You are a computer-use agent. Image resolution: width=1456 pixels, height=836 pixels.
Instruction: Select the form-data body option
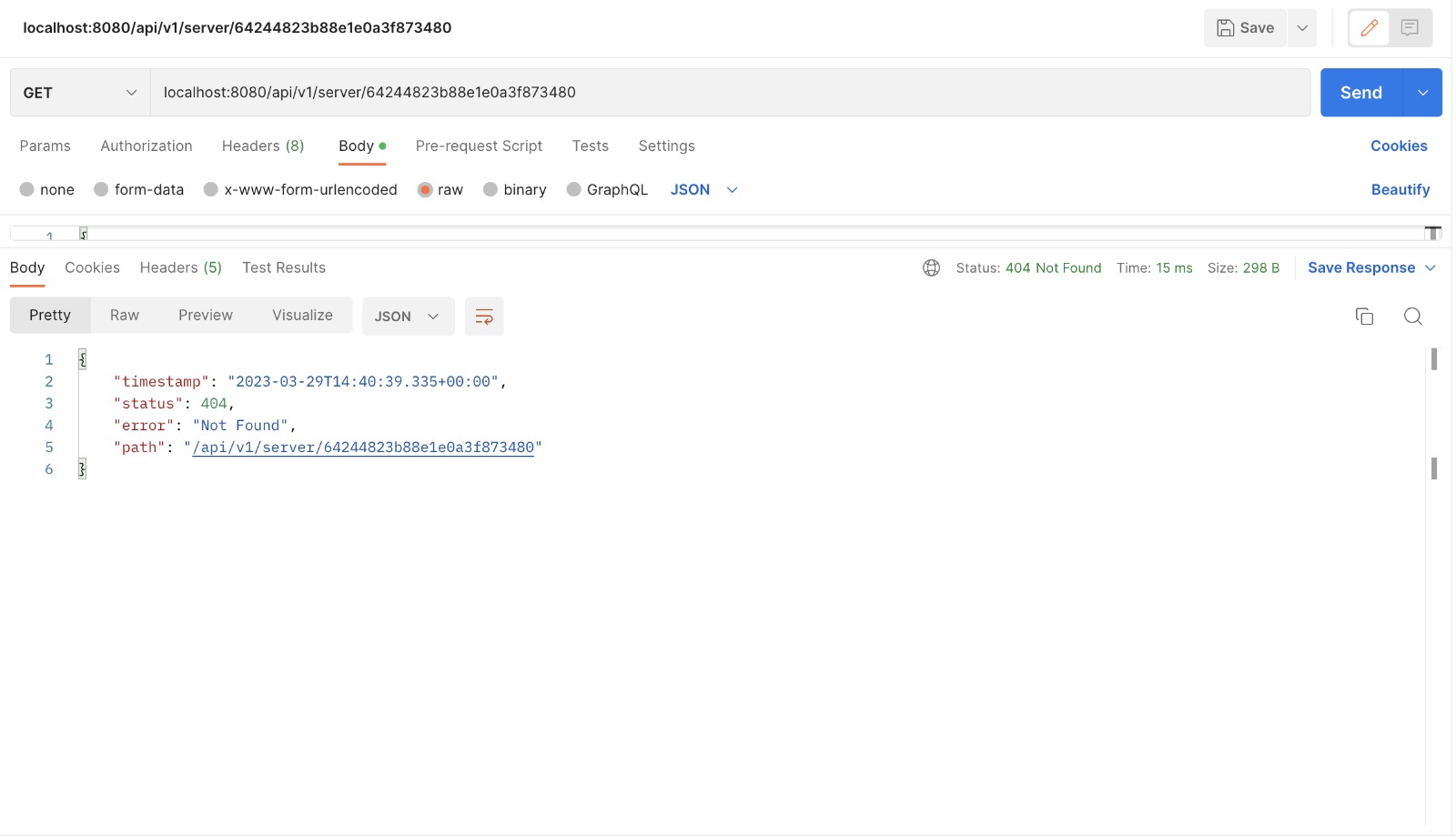click(139, 189)
